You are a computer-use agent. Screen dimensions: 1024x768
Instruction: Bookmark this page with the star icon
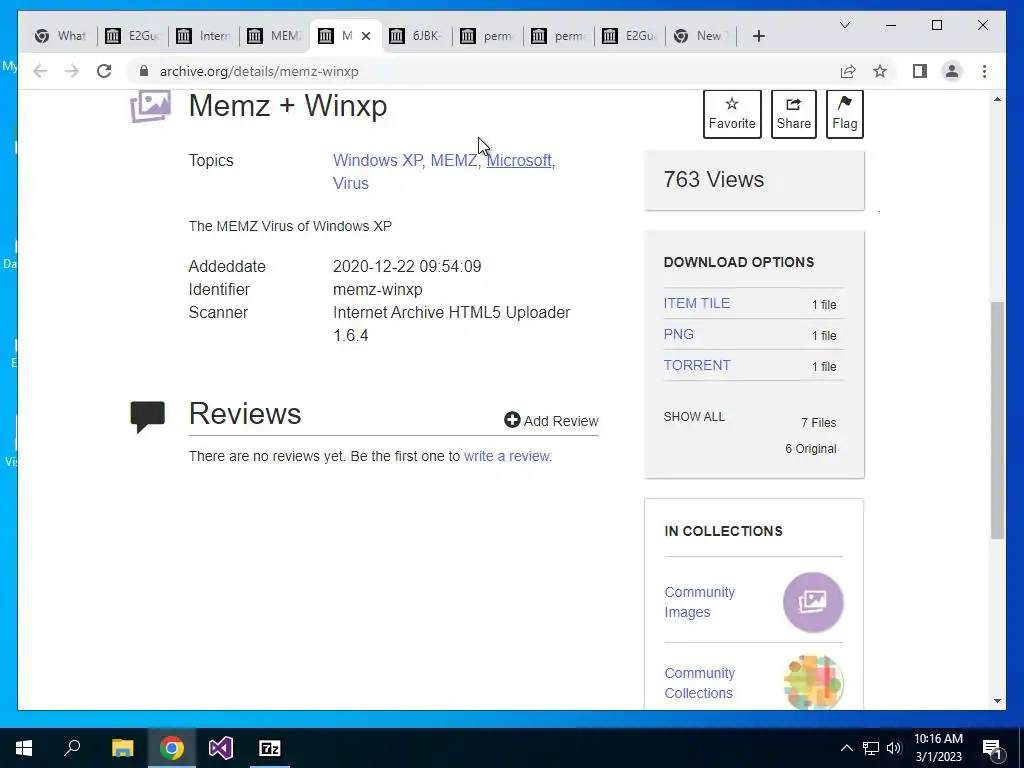pos(880,71)
